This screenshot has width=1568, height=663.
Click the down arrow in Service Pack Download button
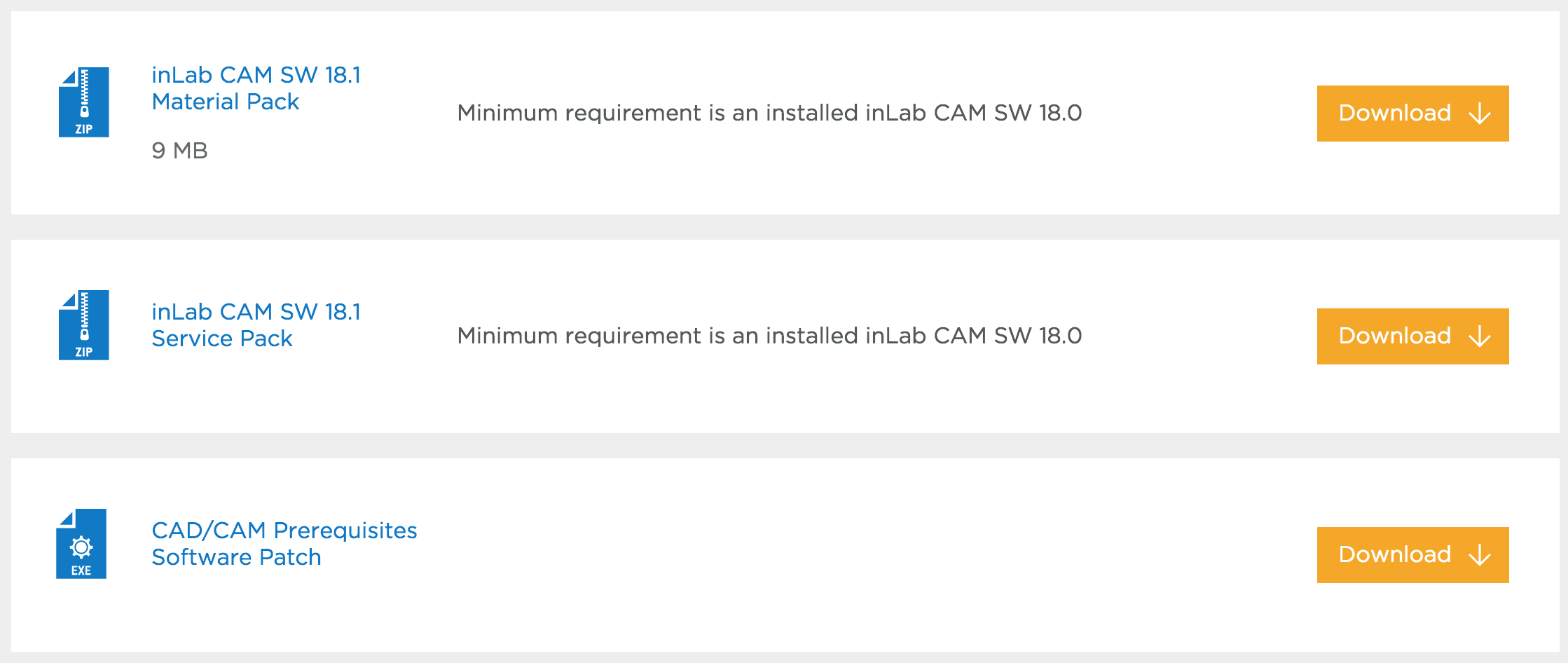[1480, 336]
